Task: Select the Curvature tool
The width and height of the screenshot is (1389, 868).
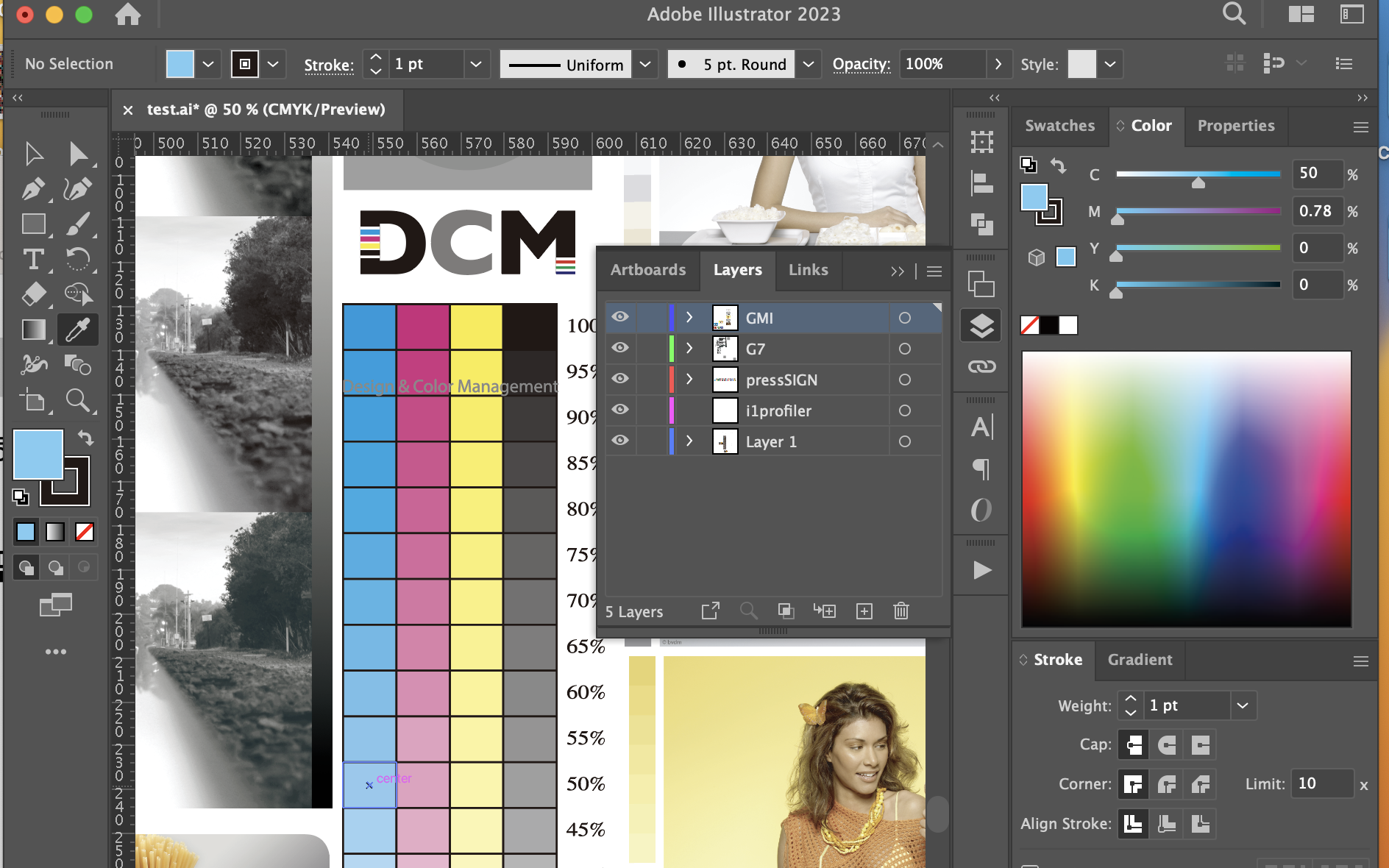Action: [77, 189]
